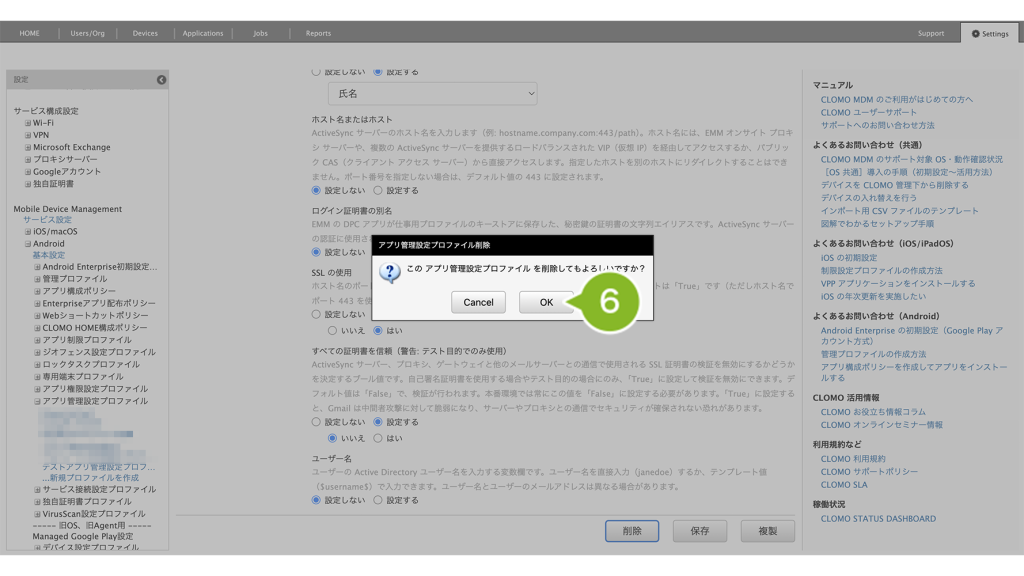Expand the VPN tree node

tap(28, 135)
